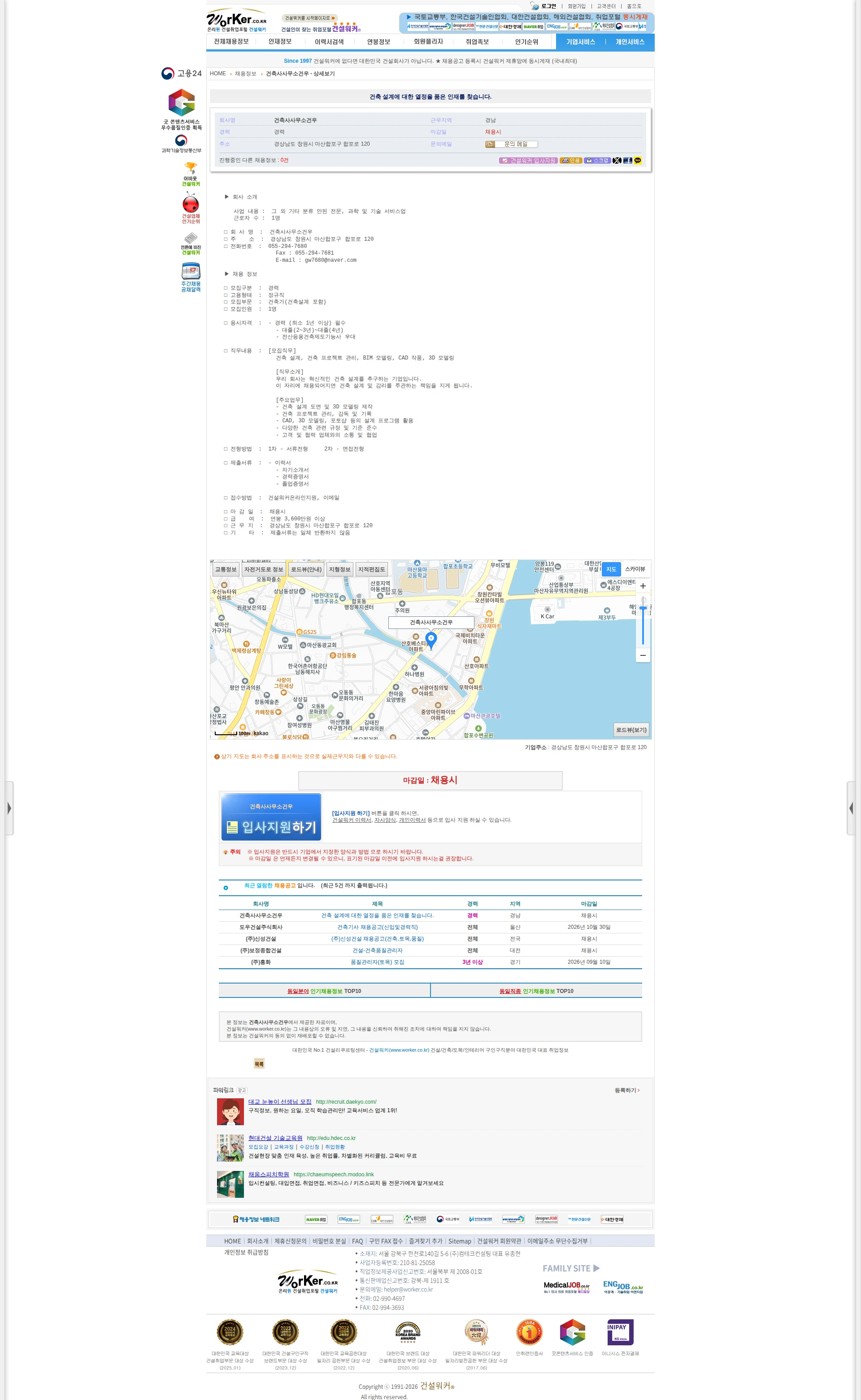
Task: Open the 고용24 badge icon
Action: (181, 74)
